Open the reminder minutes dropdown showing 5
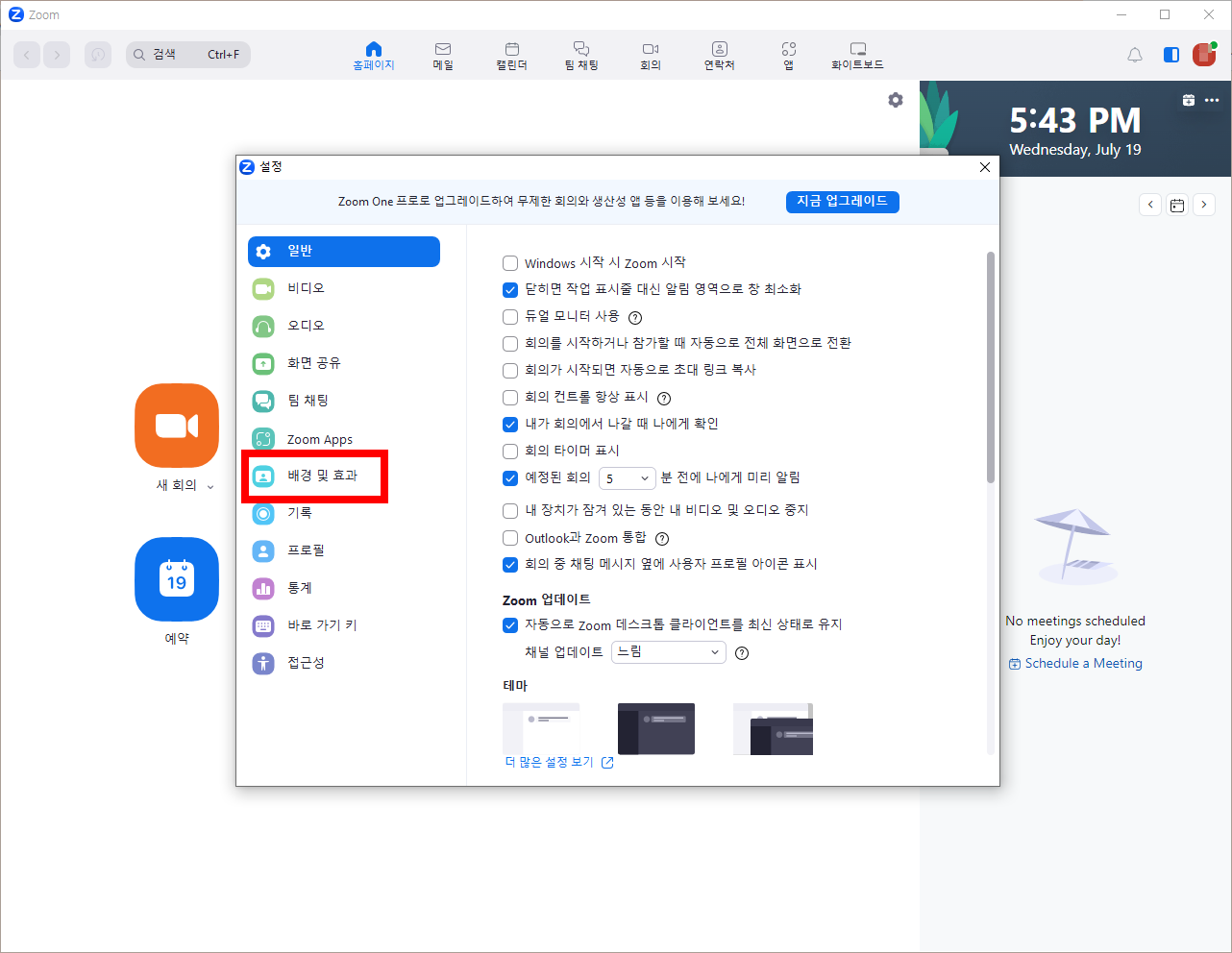This screenshot has height=953, width=1232. 627,477
